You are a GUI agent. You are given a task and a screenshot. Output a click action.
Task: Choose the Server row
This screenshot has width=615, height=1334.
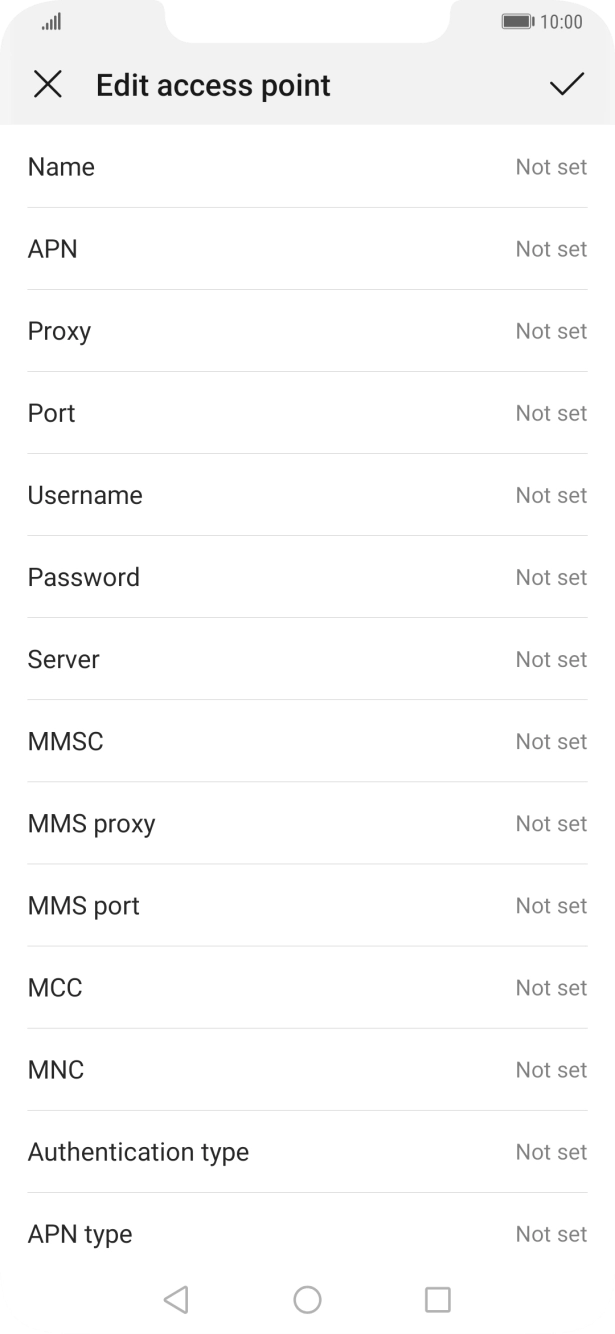[307, 659]
